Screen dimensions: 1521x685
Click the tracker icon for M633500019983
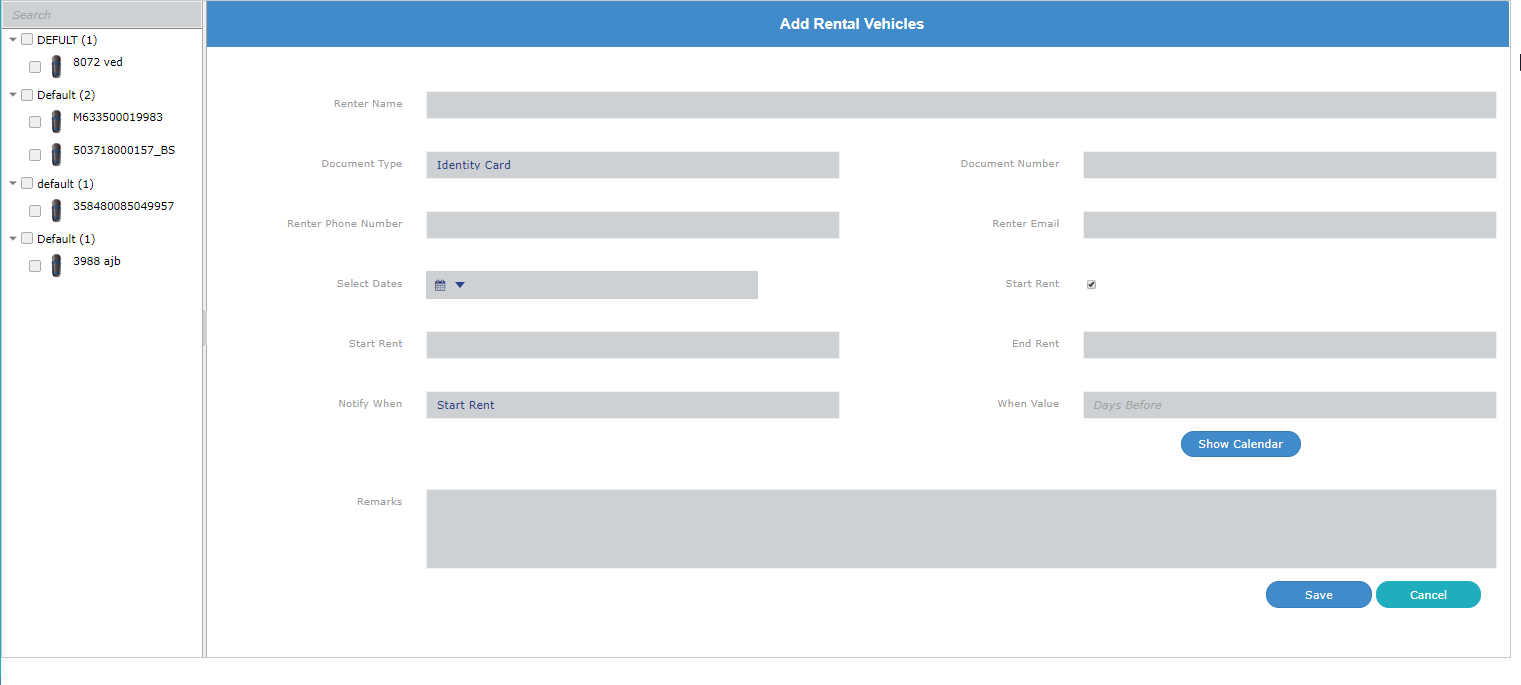coord(57,122)
